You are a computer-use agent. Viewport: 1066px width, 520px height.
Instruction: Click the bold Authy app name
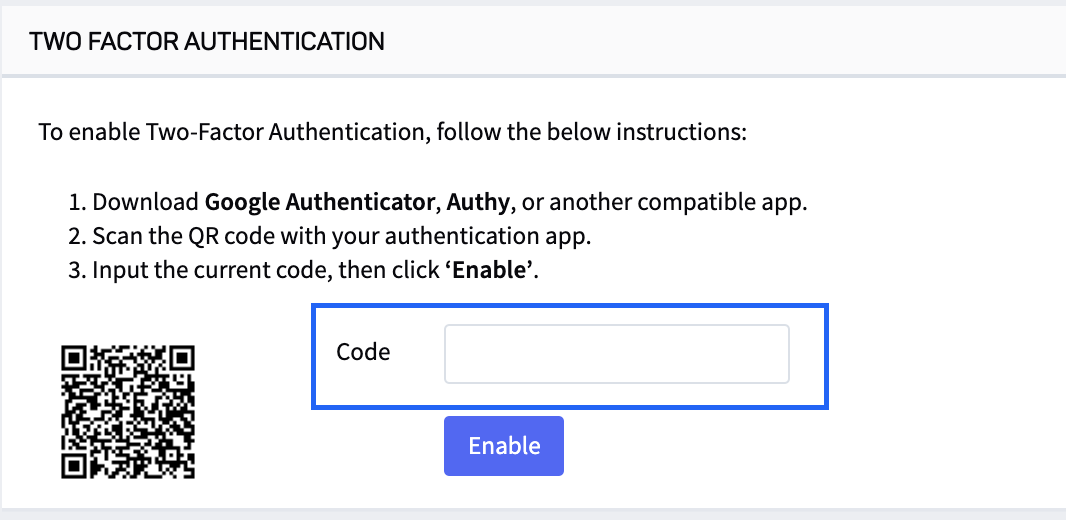[x=479, y=202]
